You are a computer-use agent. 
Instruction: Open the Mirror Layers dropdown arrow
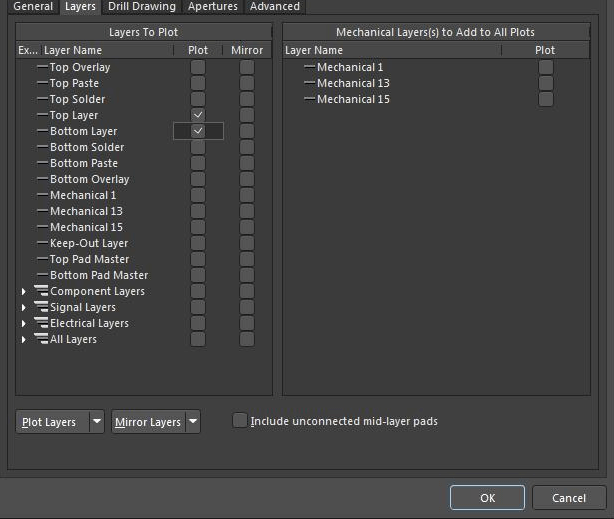192,422
